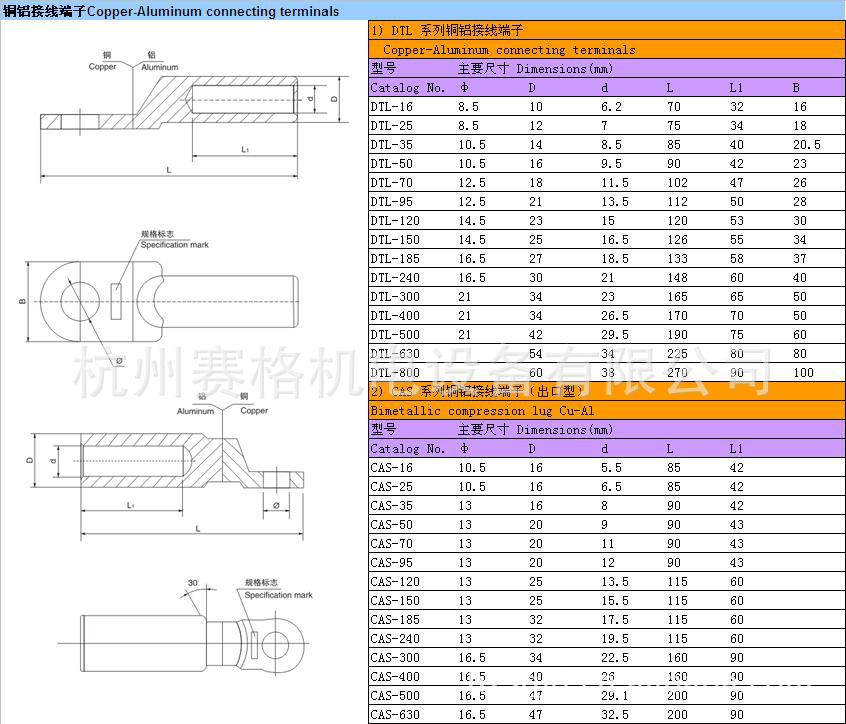Viewport: 846px width, 724px height.
Task: Click the "20.5" value in the DTL-35 row
Action: (807, 145)
